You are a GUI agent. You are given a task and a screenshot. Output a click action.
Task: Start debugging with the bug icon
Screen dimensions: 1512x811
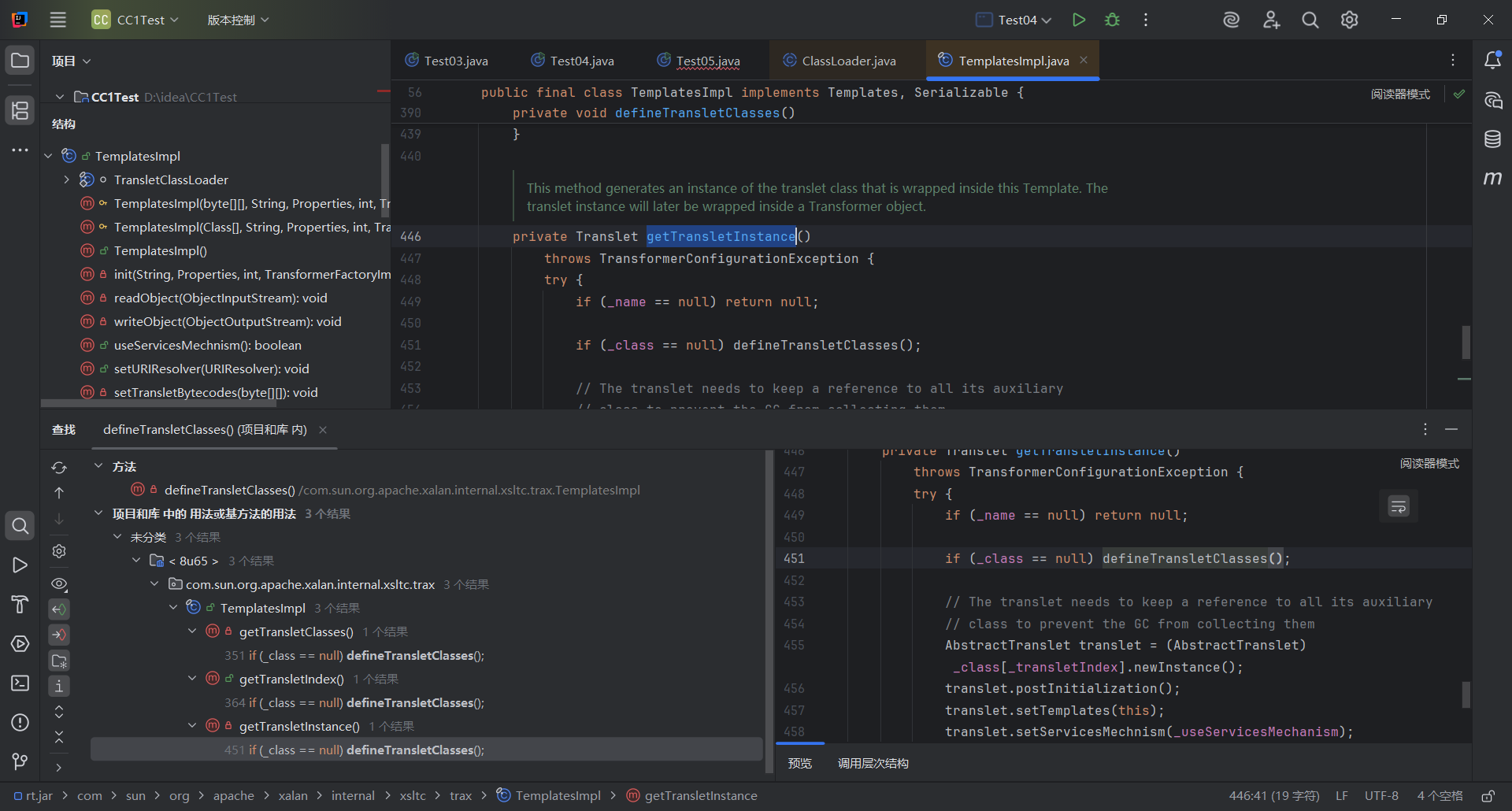click(1112, 20)
